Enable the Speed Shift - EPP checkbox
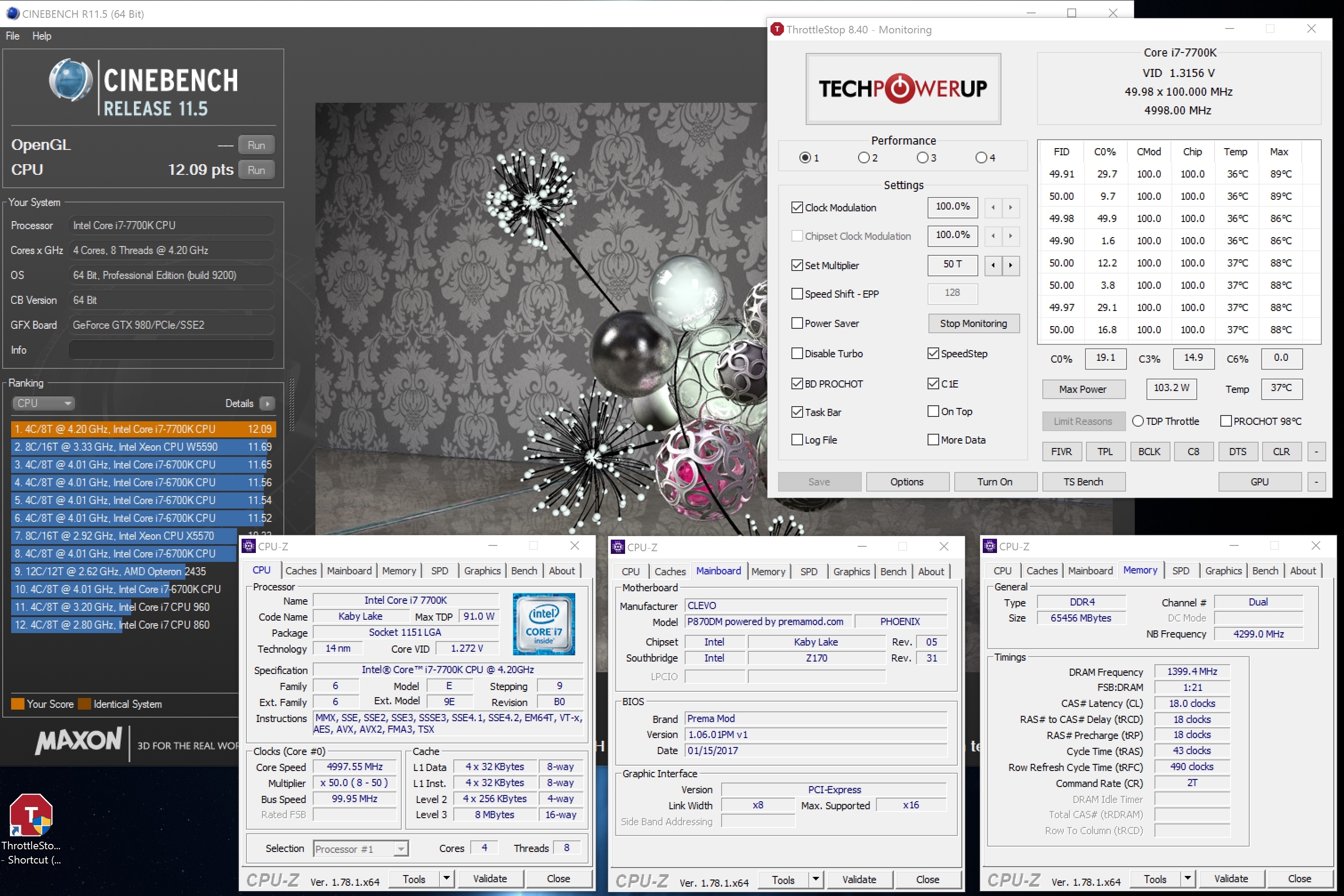Screen dimensions: 1344x896 [x=797, y=294]
